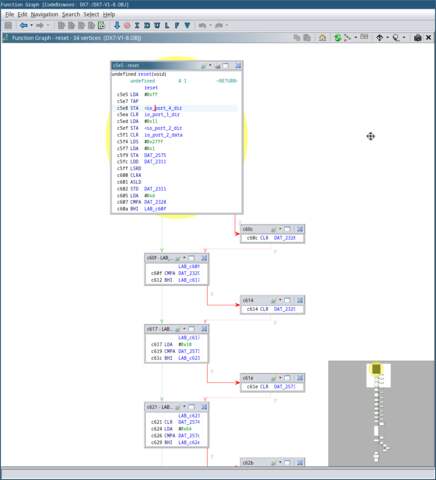This screenshot has width=436, height=480.
Task: Take a graph snapshot with camera icon
Action: coord(418,38)
